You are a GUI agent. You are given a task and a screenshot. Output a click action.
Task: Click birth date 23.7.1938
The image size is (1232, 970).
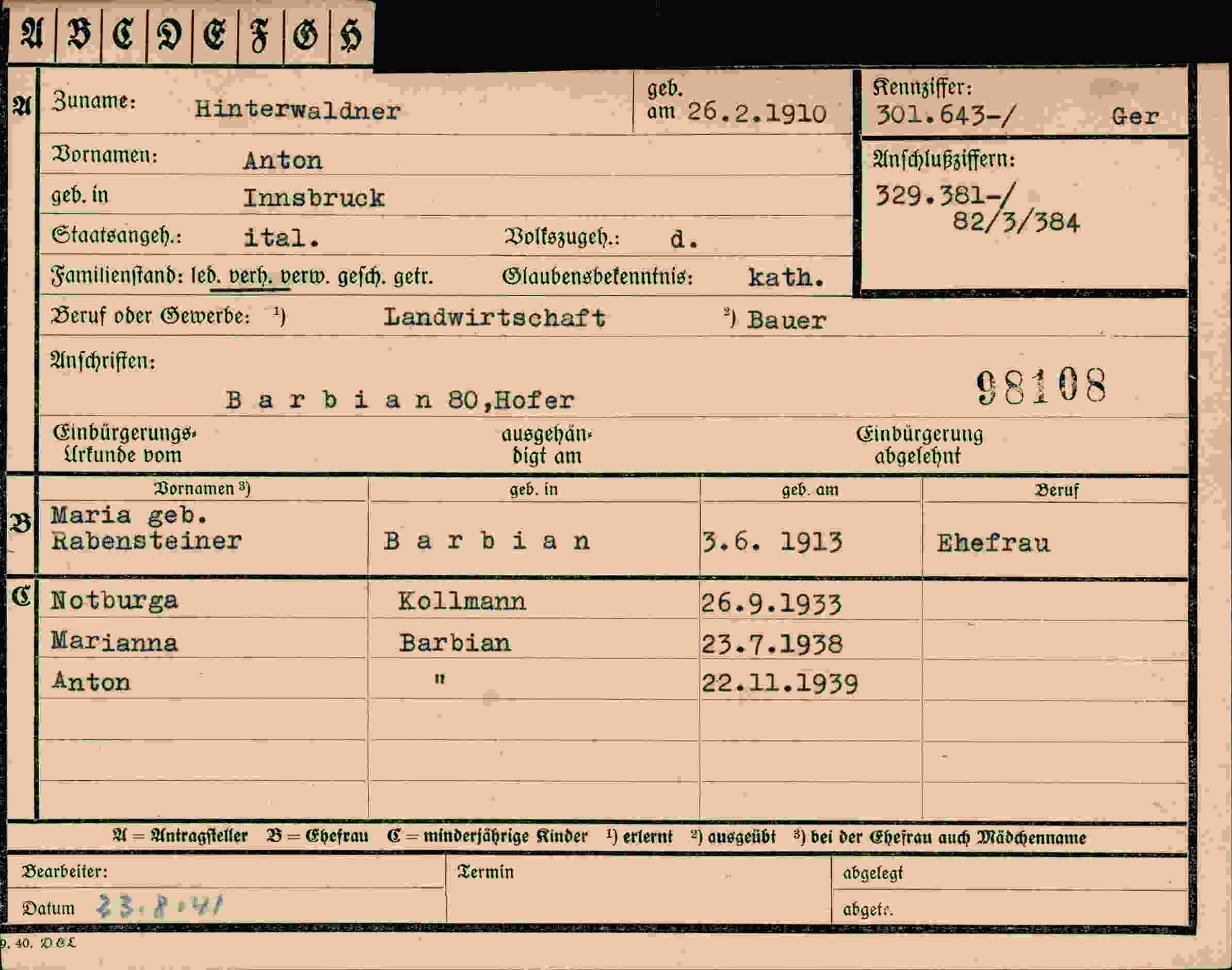click(772, 644)
